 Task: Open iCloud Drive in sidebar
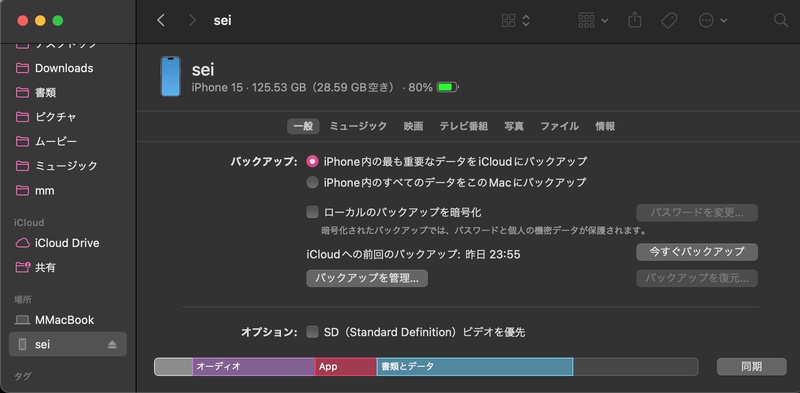(x=68, y=243)
